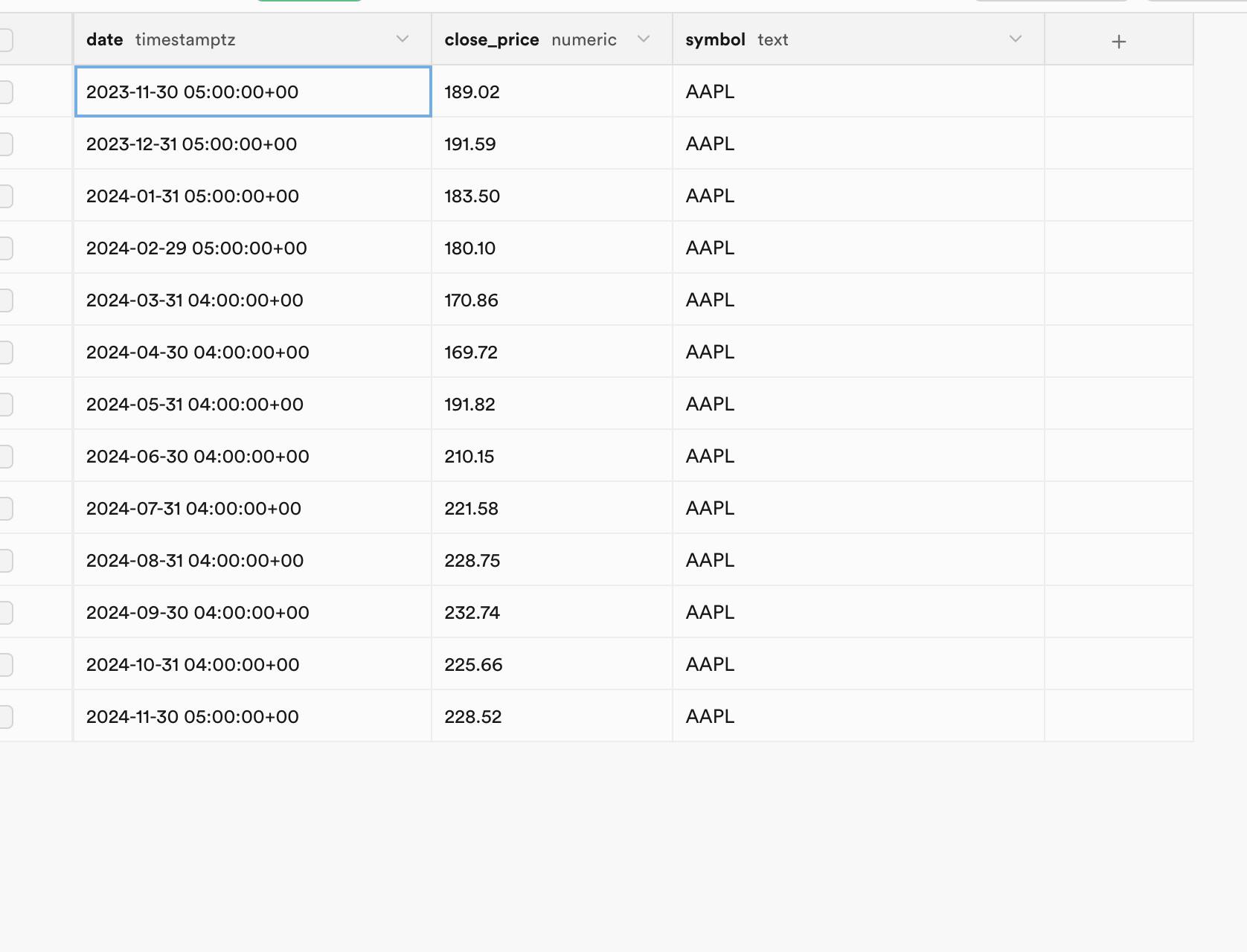1247x952 pixels.
Task: Toggle the header select-all checkbox
Action: click(x=6, y=39)
